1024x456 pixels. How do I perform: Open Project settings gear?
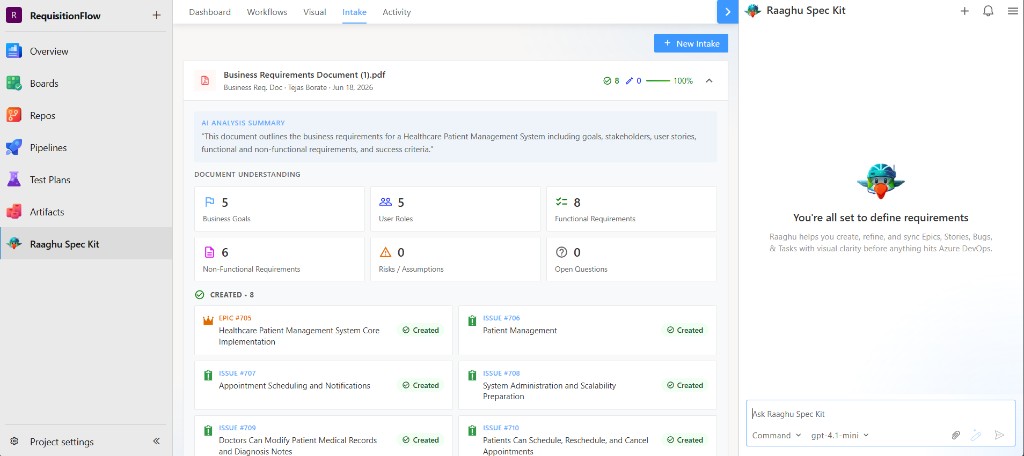14,442
